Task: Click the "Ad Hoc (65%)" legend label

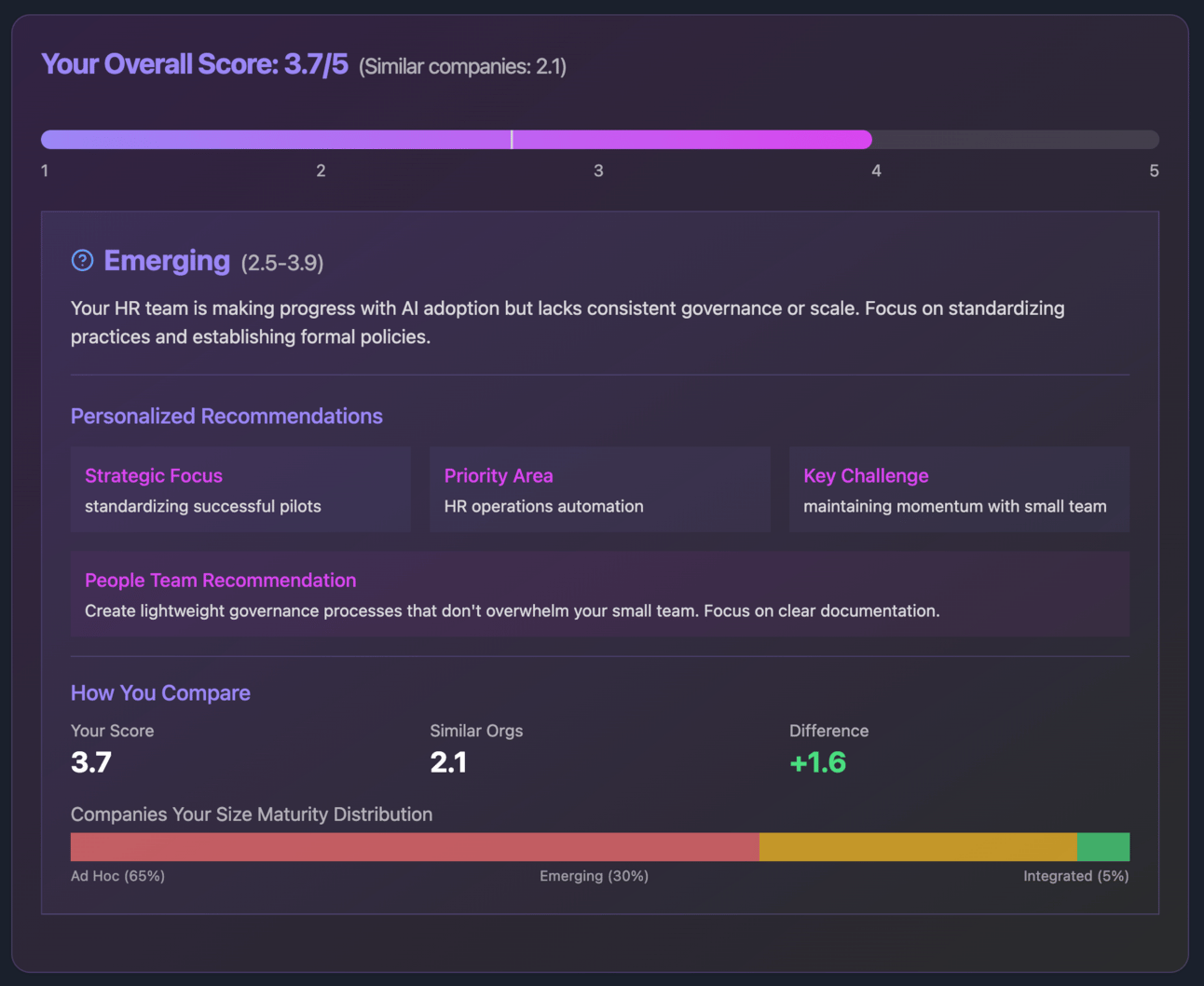Action: click(x=117, y=876)
